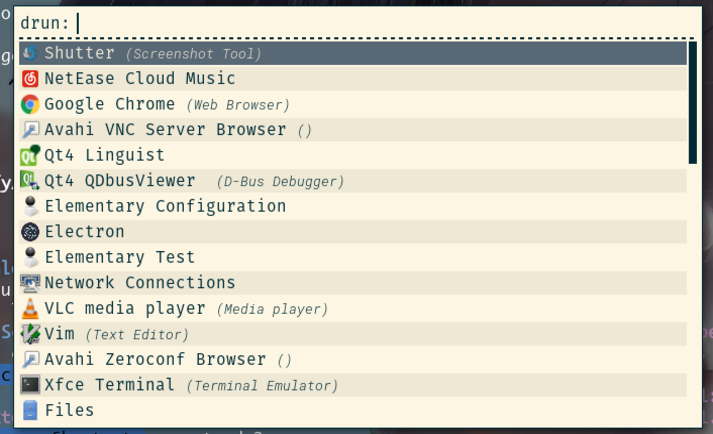Viewport: 713px width, 434px height.
Task: Choose Avahi Zeroconf Browser entry text
Action: 156,359
